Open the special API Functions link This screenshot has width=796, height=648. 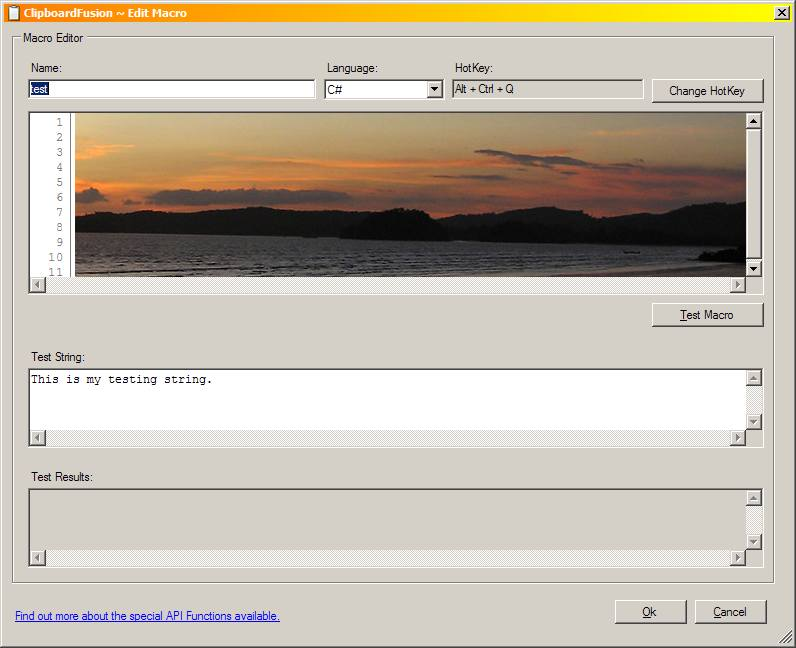pos(147,616)
